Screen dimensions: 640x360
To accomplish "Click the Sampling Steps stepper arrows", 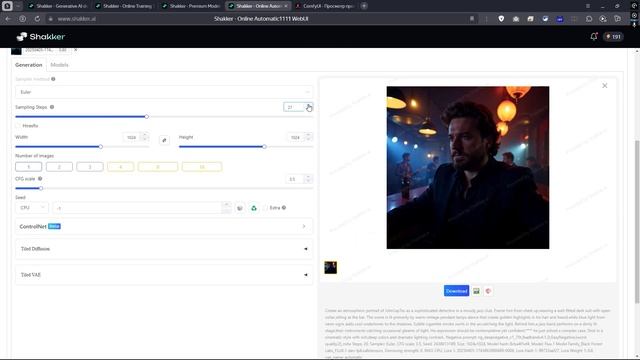I will coord(309,107).
